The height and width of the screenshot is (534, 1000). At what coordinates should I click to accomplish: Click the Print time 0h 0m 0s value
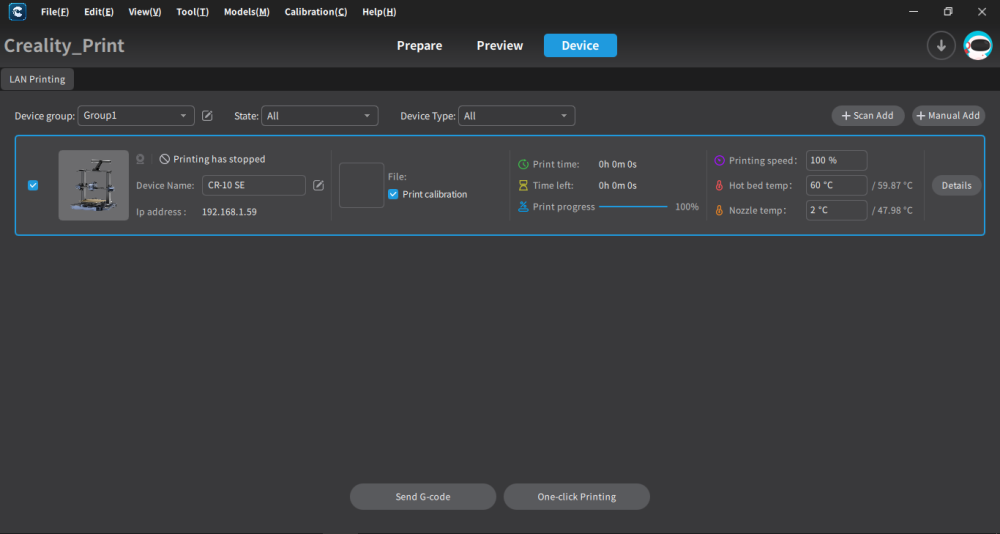click(617, 165)
